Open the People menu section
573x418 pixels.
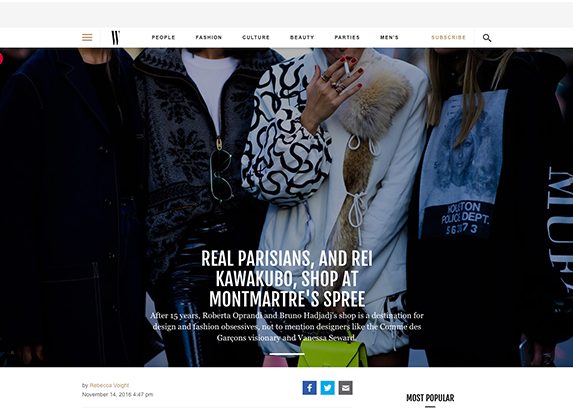coord(163,37)
